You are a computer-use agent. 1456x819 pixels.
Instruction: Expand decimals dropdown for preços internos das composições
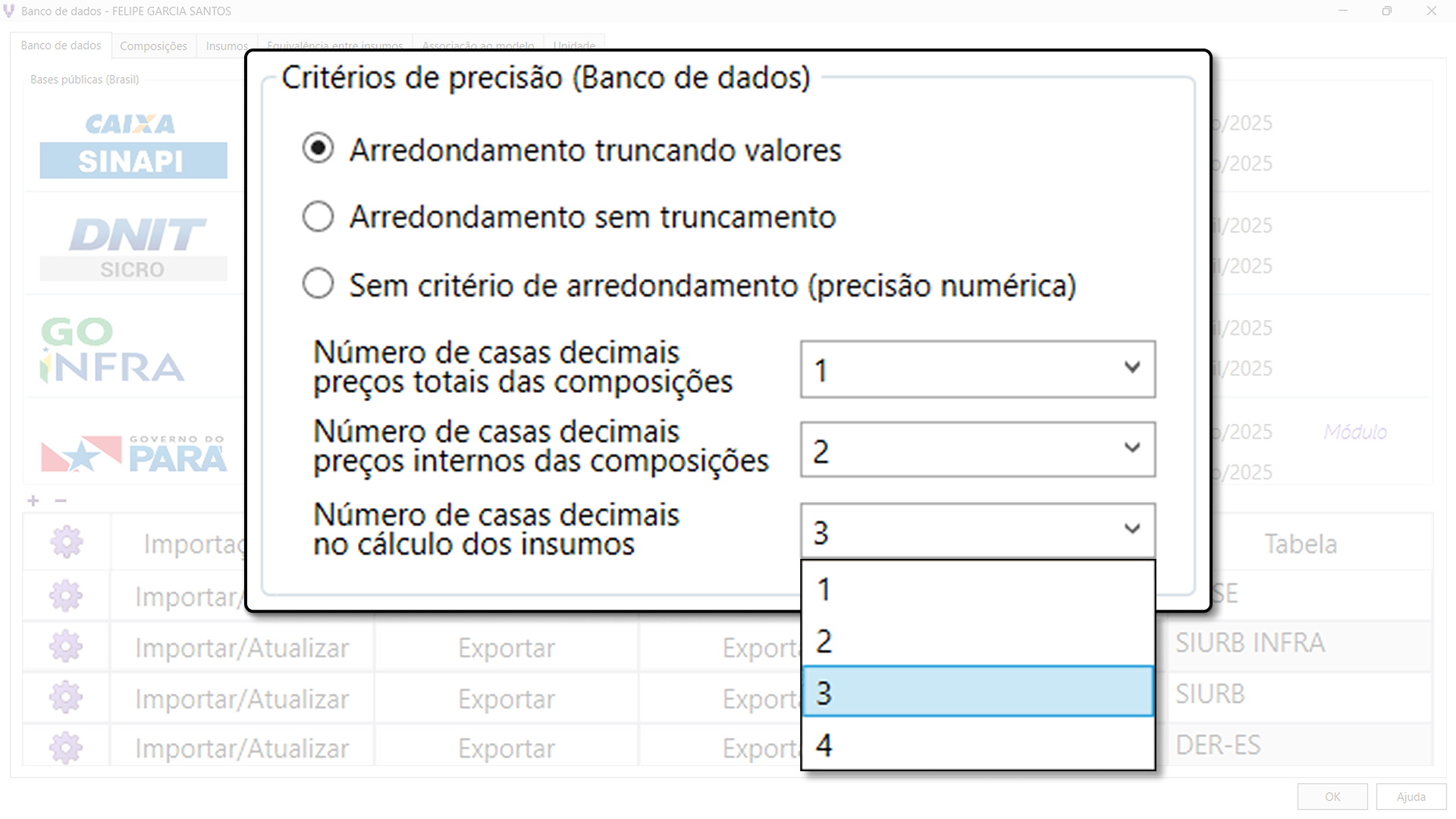pyautogui.click(x=1132, y=449)
